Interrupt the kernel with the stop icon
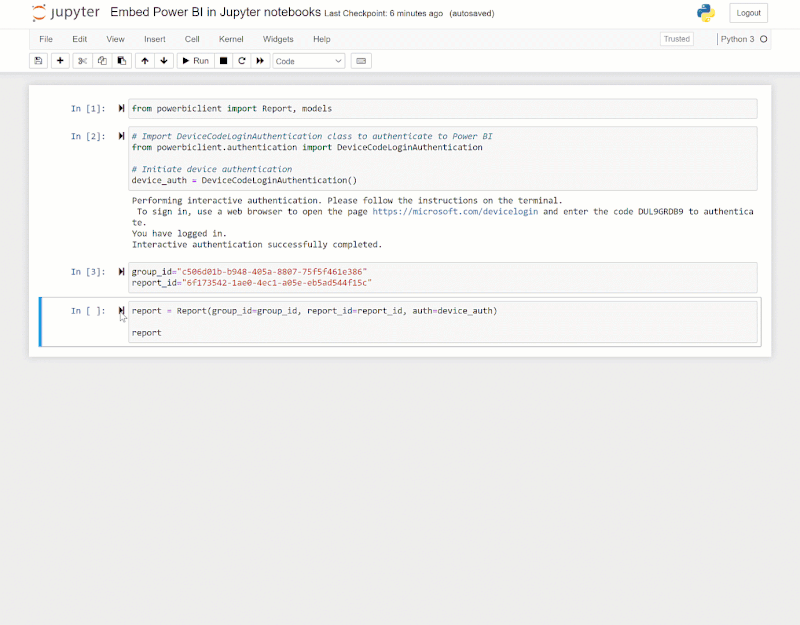Screen dimensions: 800x625 pyautogui.click(x=223, y=61)
